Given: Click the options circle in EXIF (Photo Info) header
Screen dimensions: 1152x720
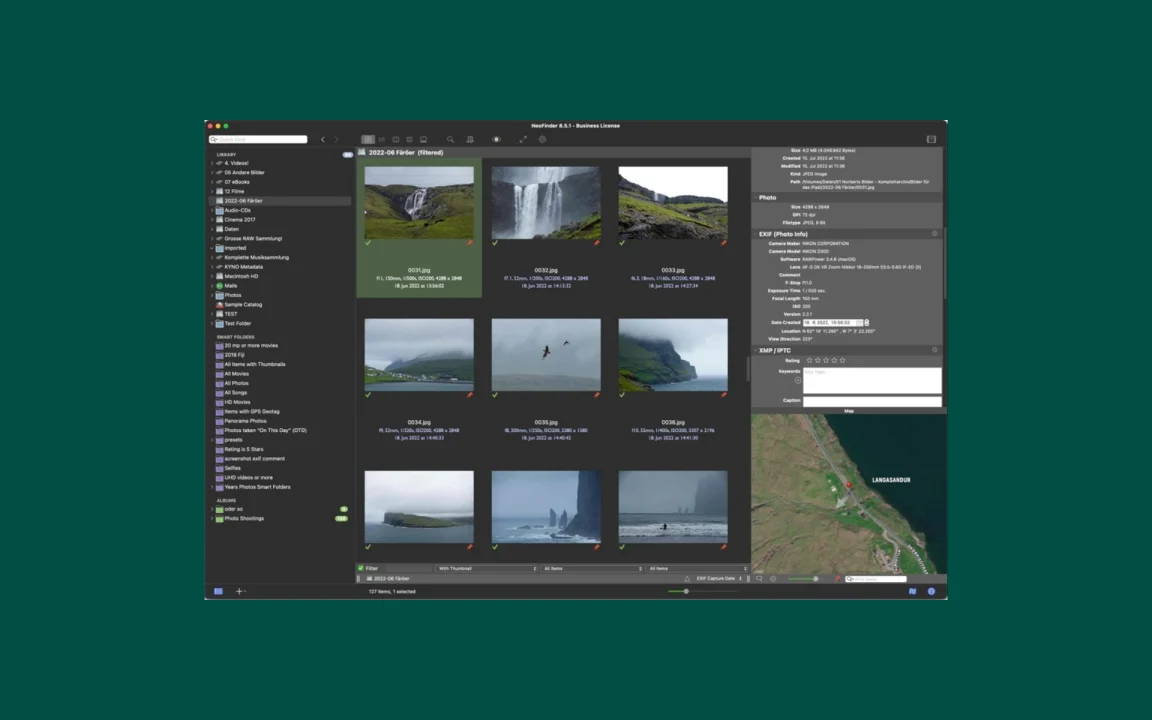Looking at the screenshot, I should click(x=935, y=234).
